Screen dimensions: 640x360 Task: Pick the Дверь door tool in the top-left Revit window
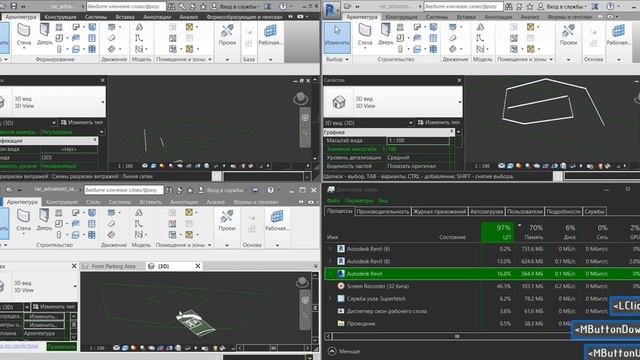(x=44, y=34)
